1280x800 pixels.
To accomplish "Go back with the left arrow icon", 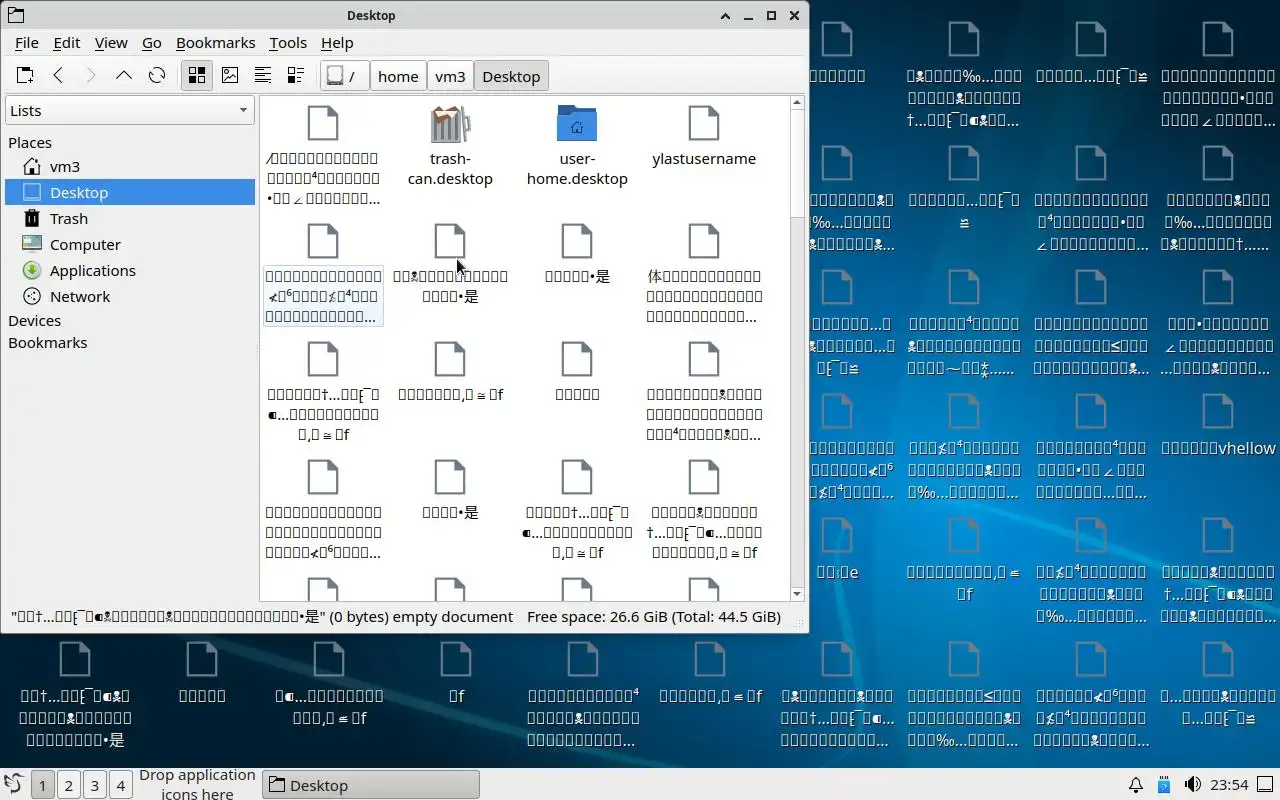I will (x=58, y=76).
